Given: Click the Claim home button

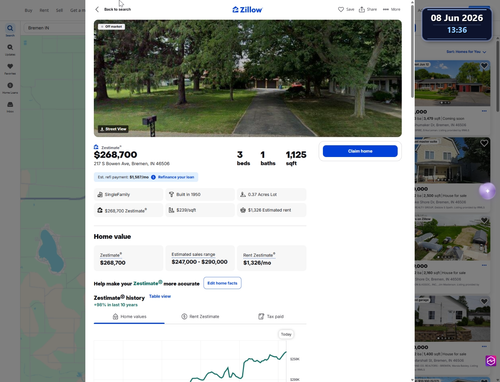Looking at the screenshot, I should tap(360, 151).
